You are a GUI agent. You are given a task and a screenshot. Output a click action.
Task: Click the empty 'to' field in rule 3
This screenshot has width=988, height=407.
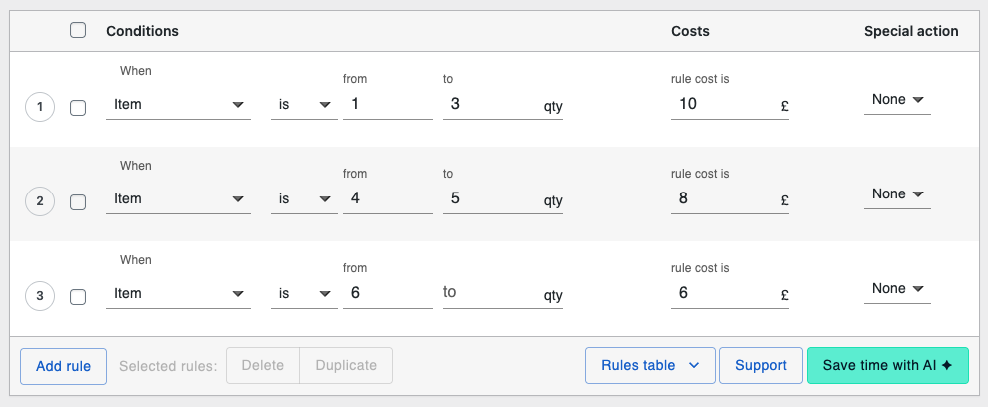coord(488,293)
